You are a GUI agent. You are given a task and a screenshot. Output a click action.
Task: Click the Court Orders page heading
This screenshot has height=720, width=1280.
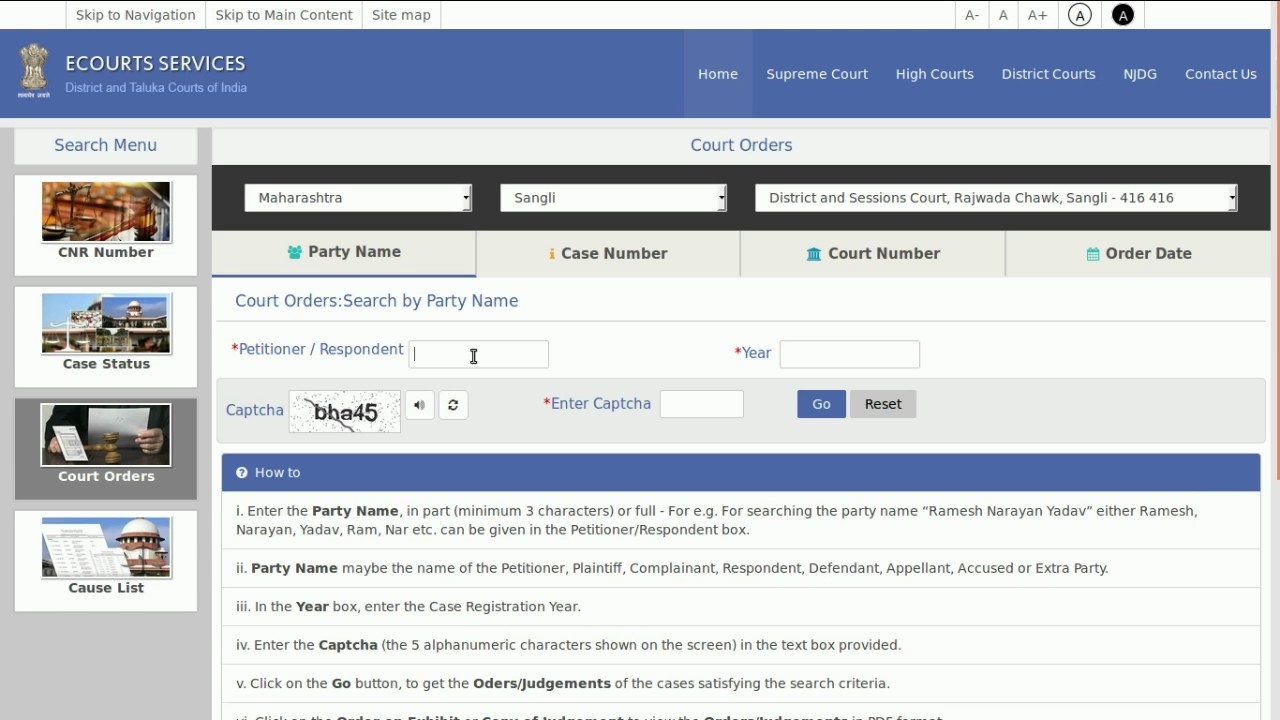tap(741, 145)
